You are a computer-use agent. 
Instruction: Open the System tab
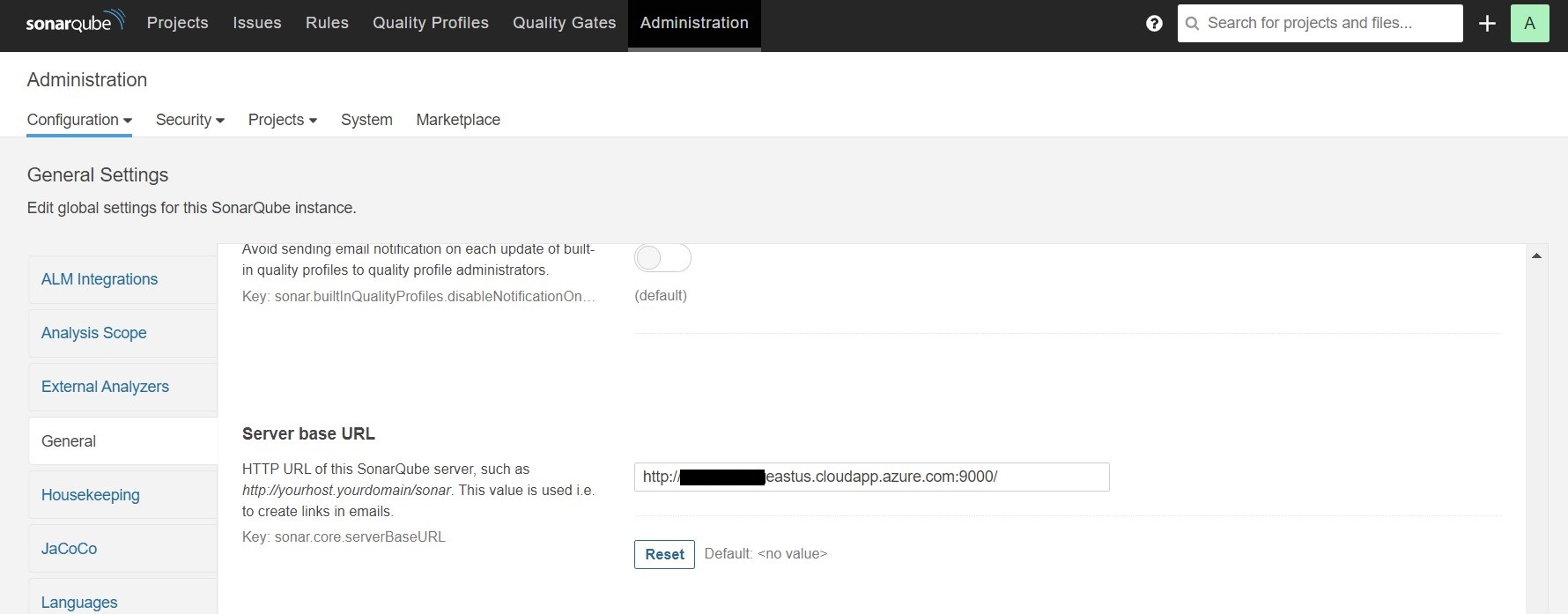[x=366, y=120]
